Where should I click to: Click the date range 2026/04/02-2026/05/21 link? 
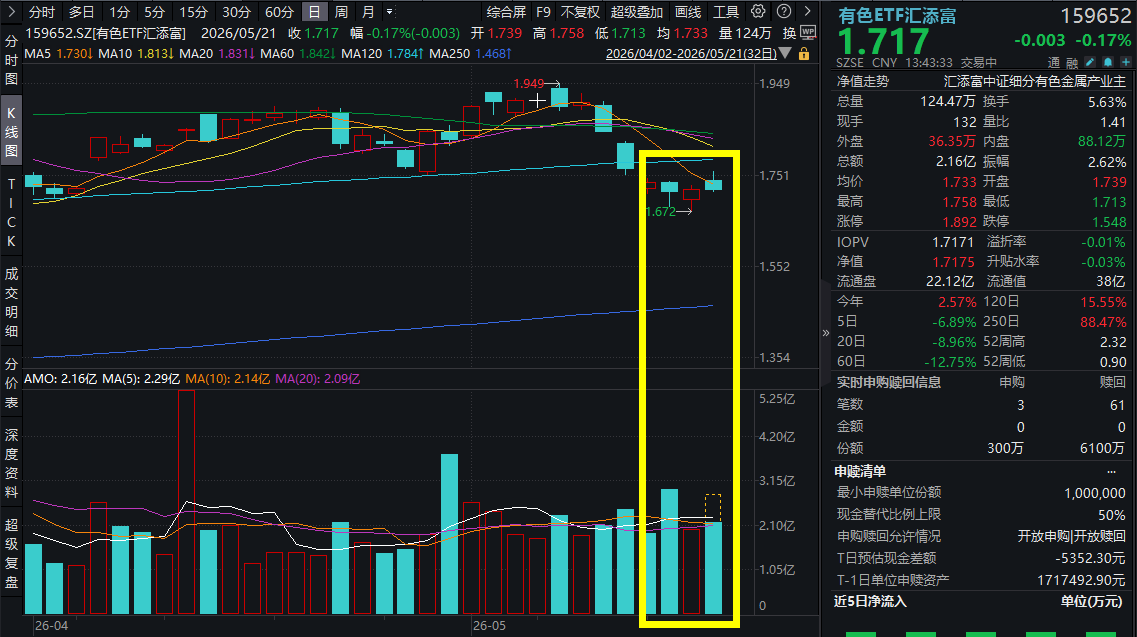click(x=691, y=54)
